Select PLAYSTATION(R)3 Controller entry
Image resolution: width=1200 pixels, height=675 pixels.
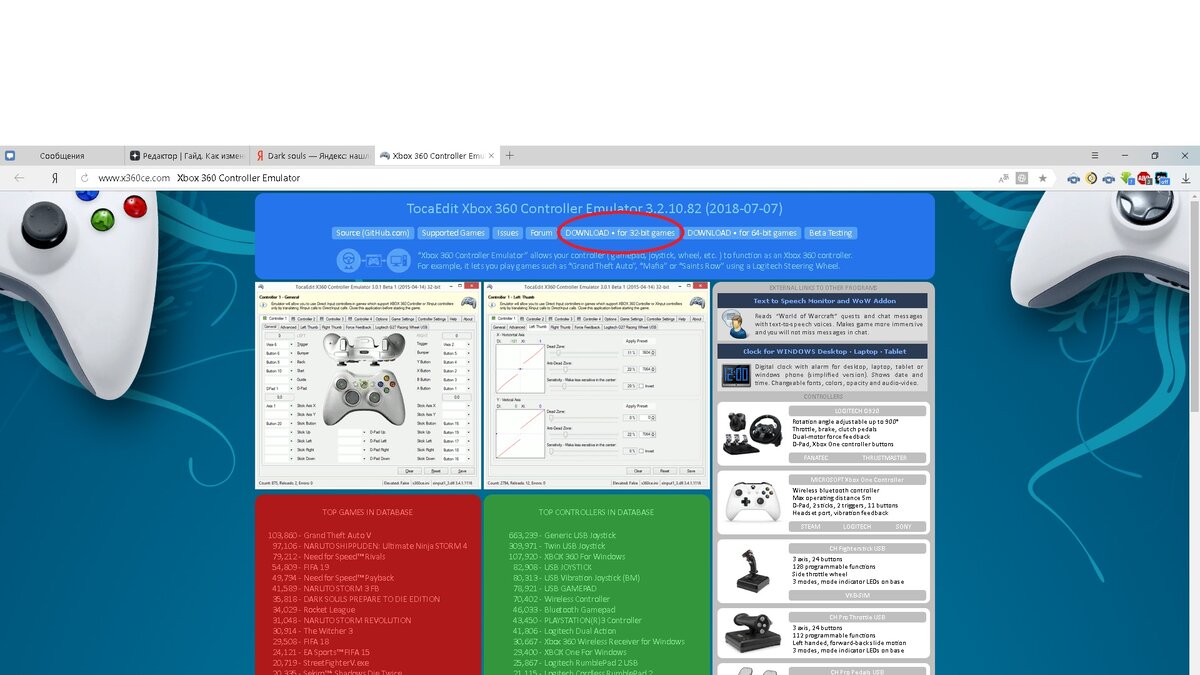576,620
